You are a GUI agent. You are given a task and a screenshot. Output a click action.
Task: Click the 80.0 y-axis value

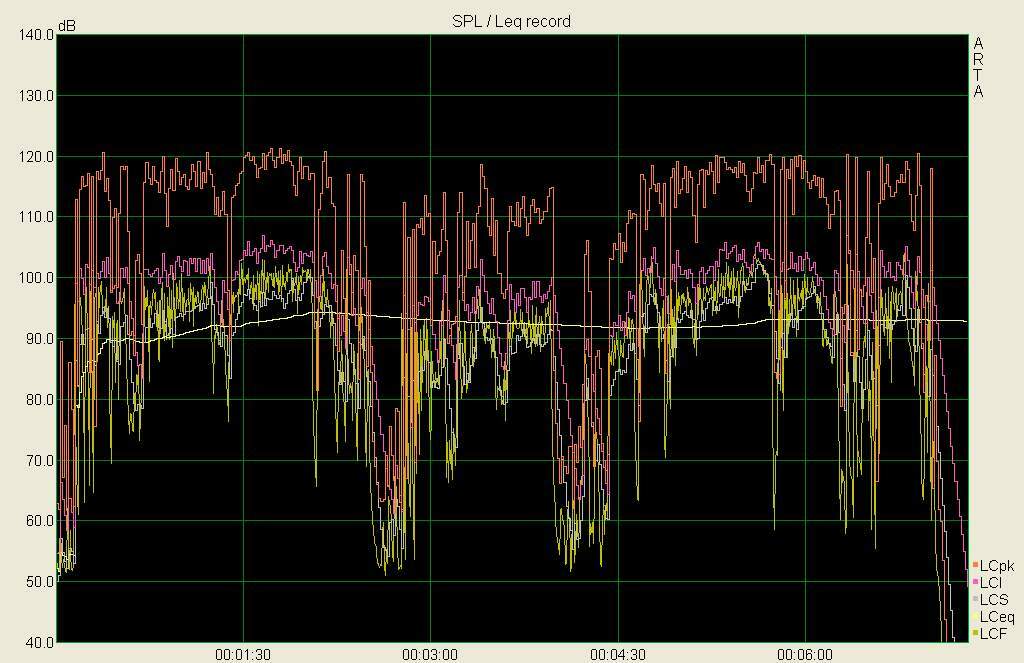pos(39,399)
